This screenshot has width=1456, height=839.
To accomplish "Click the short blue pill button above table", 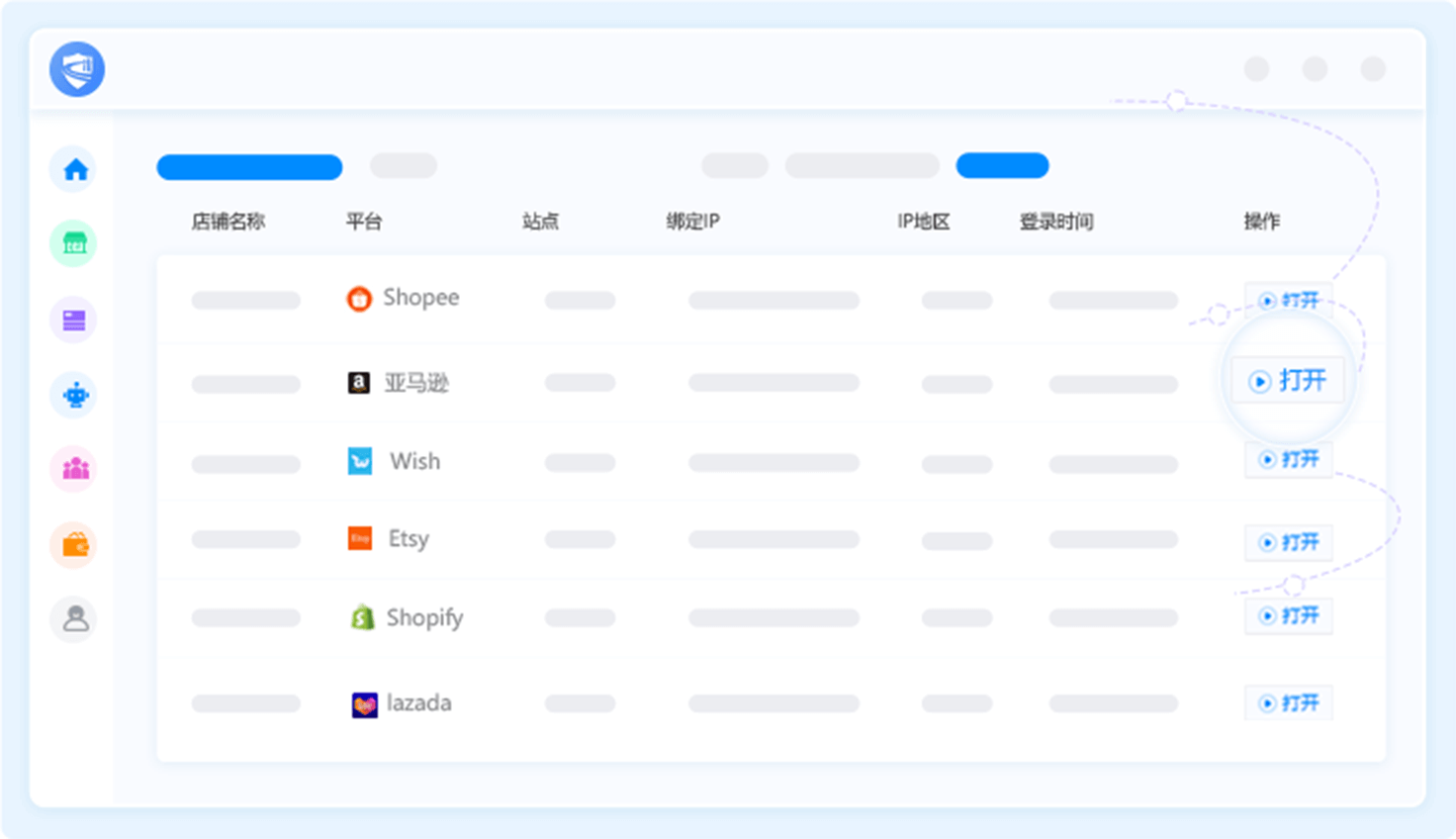I will tap(1002, 165).
